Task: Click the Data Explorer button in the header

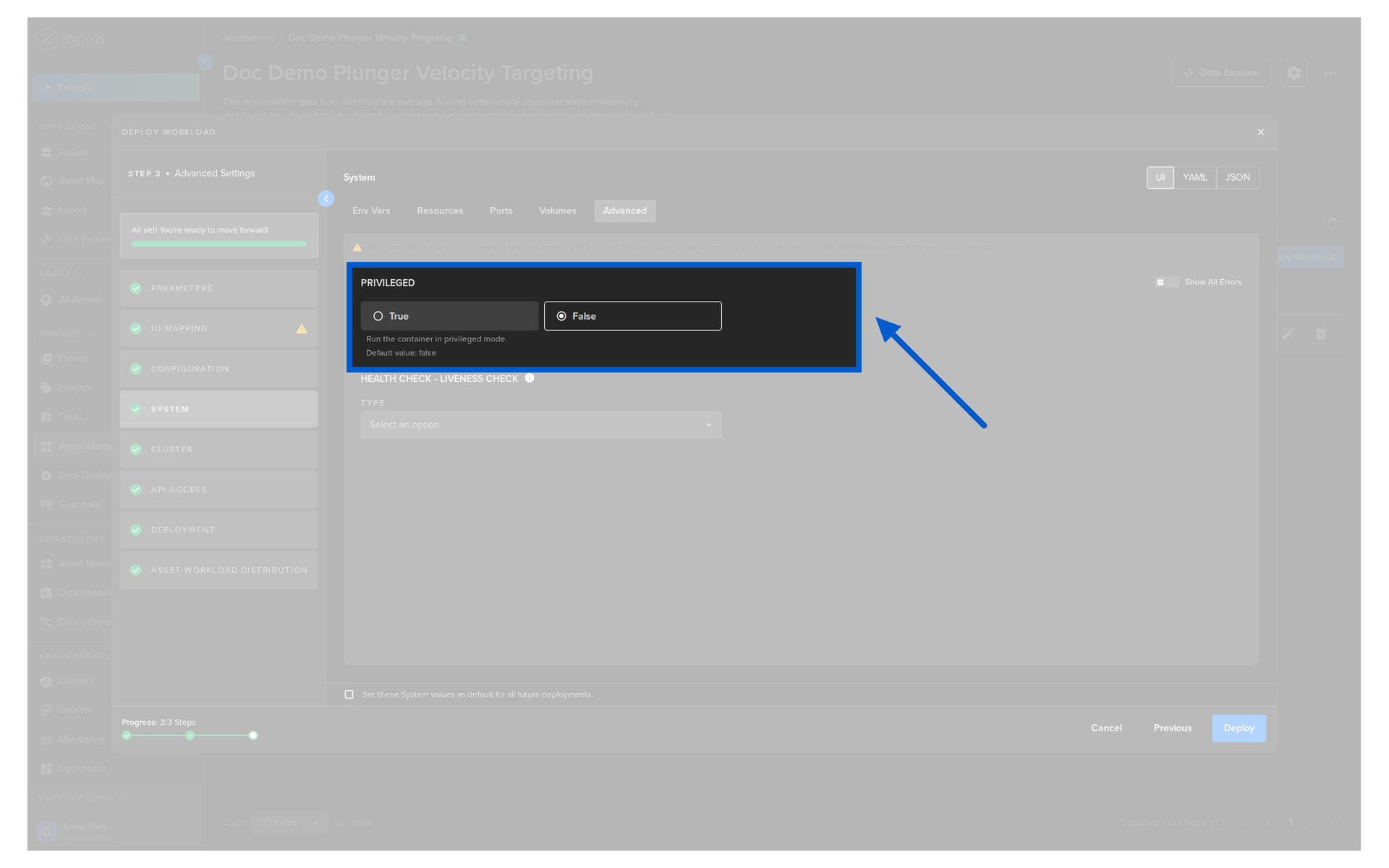Action: [1221, 73]
